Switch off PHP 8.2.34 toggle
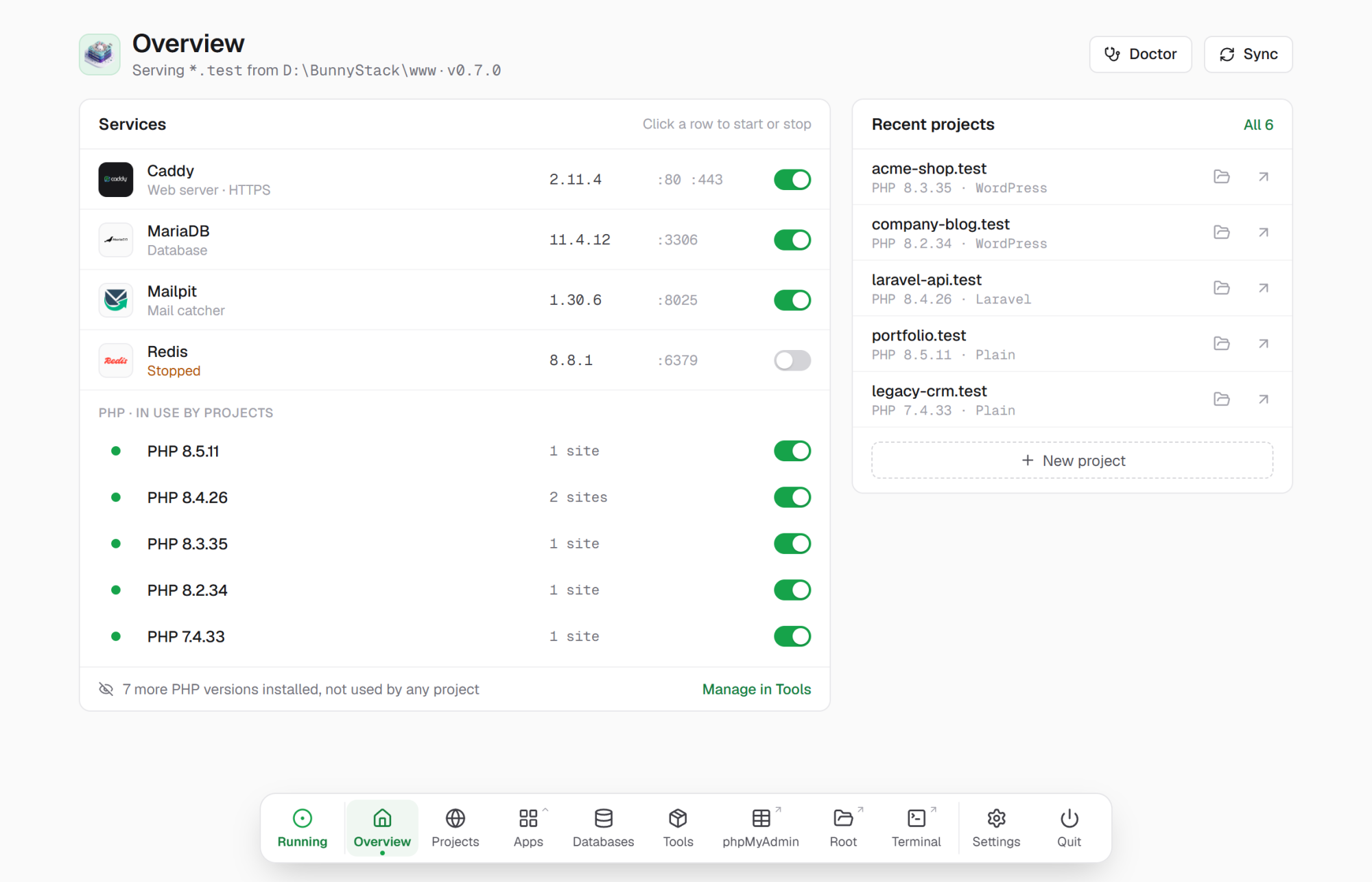 tap(792, 590)
